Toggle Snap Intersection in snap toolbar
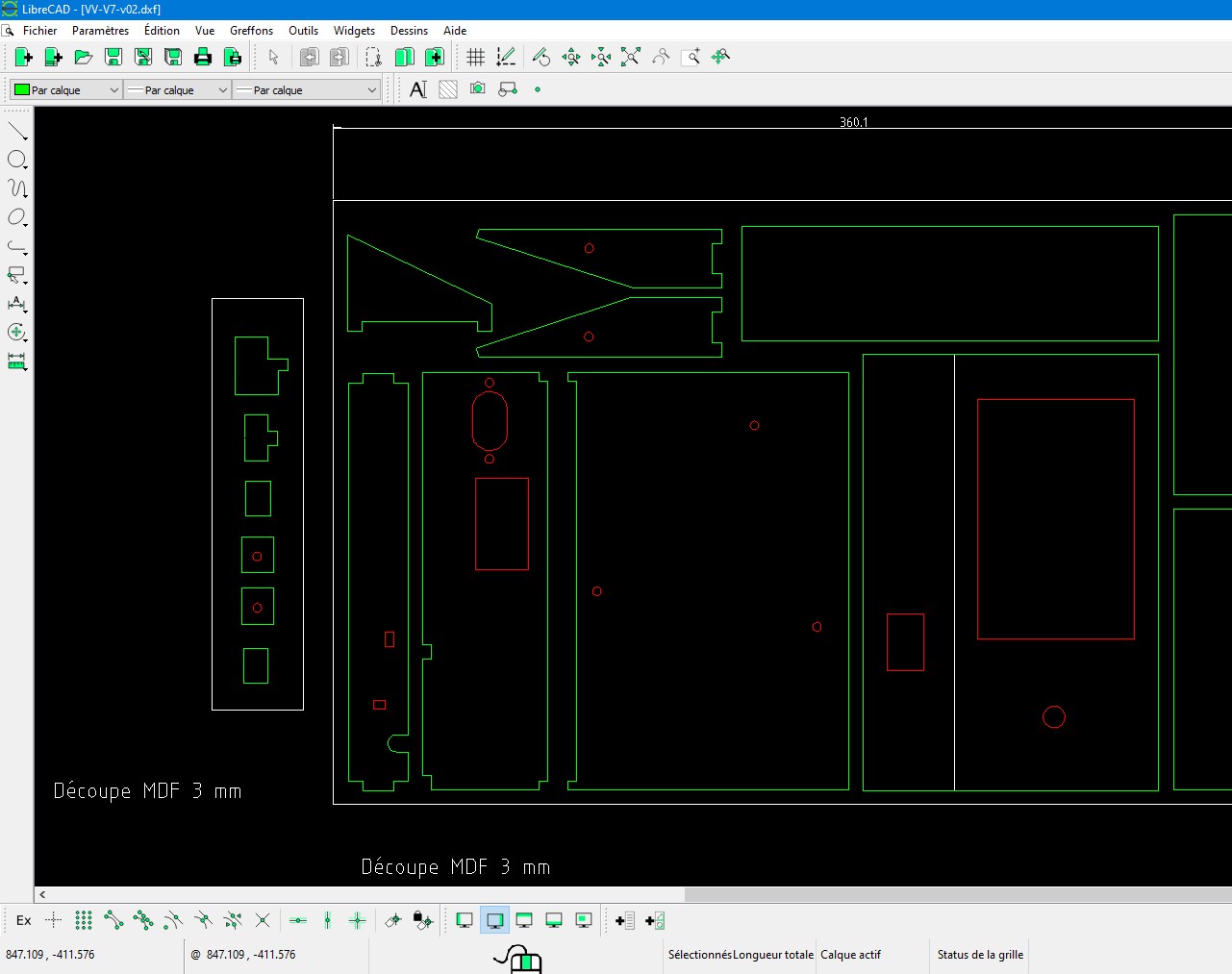The width and height of the screenshot is (1232, 974). 263,921
